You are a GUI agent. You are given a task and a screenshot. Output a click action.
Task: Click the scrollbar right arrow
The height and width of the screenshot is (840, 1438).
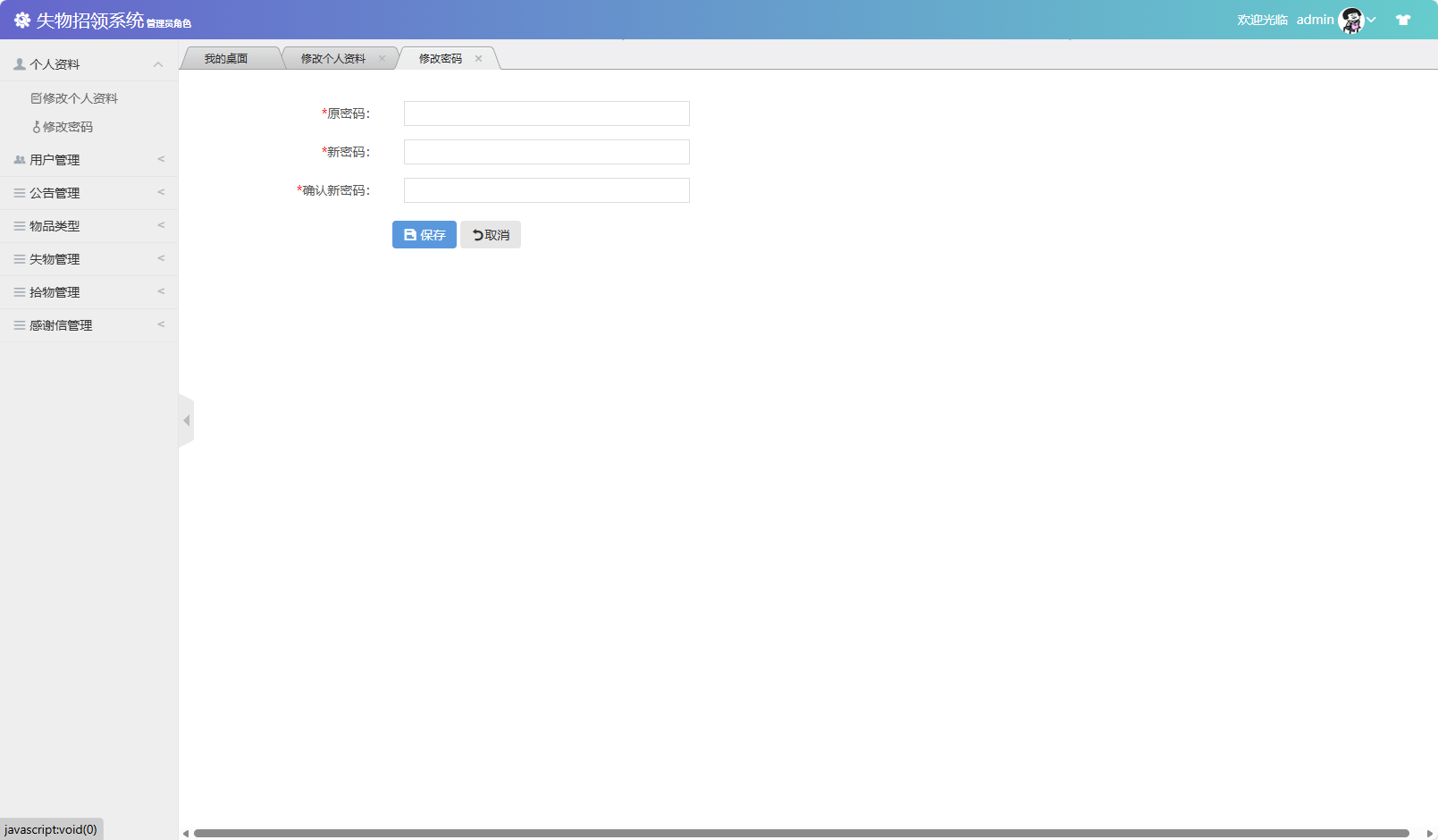1429,834
